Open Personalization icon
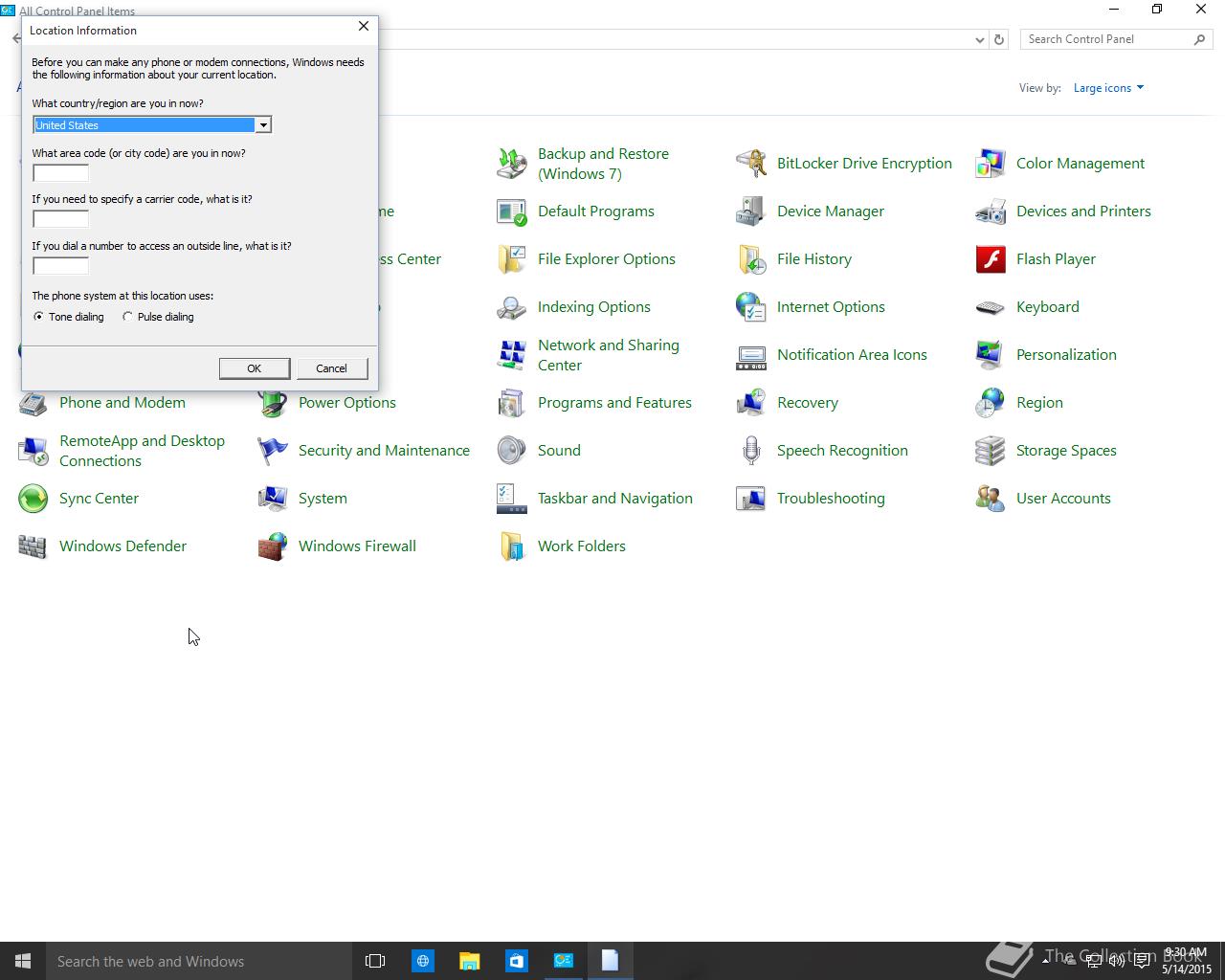This screenshot has height=980, width=1225. pos(991,355)
